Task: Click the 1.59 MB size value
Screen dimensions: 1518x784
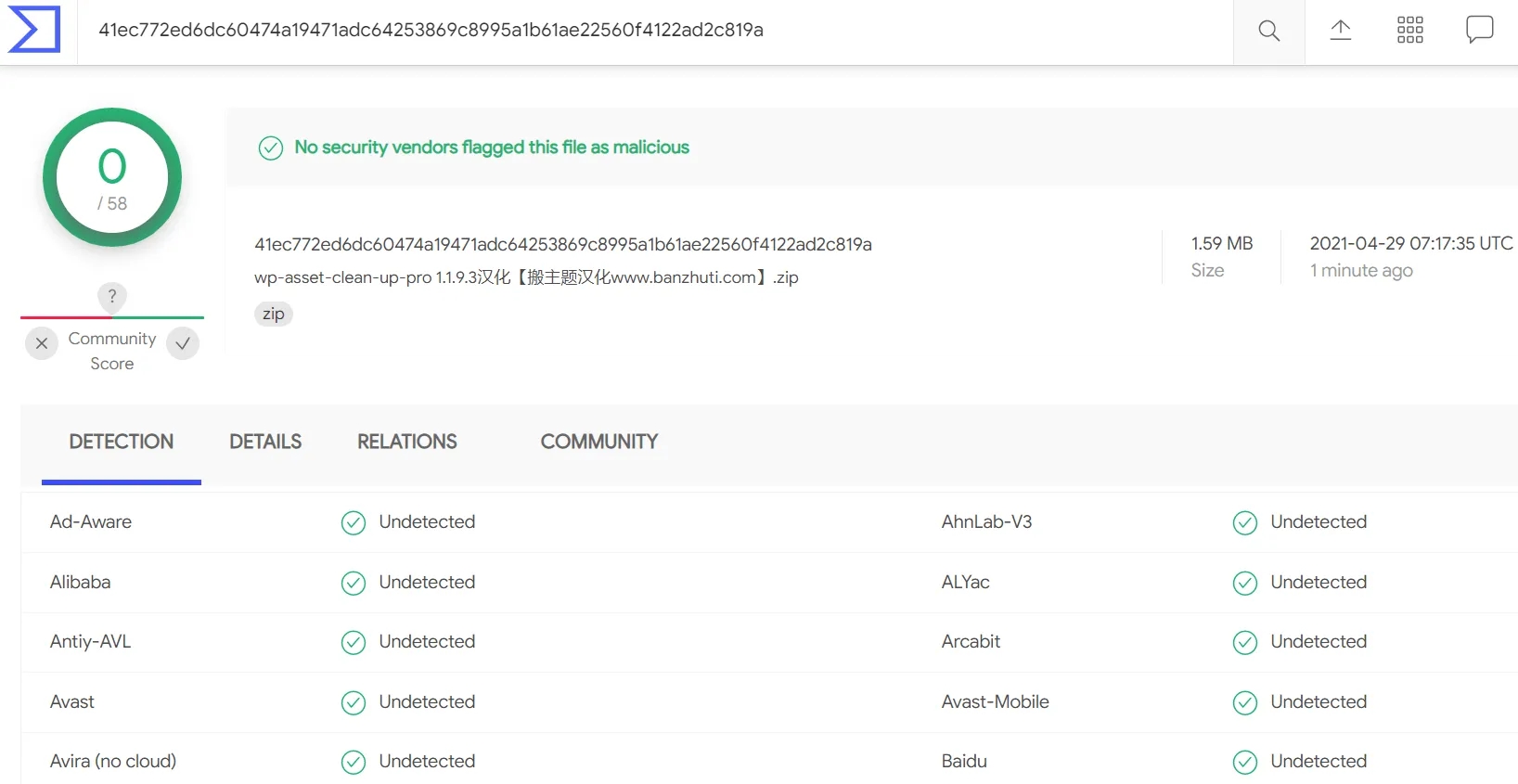Action: point(1222,243)
